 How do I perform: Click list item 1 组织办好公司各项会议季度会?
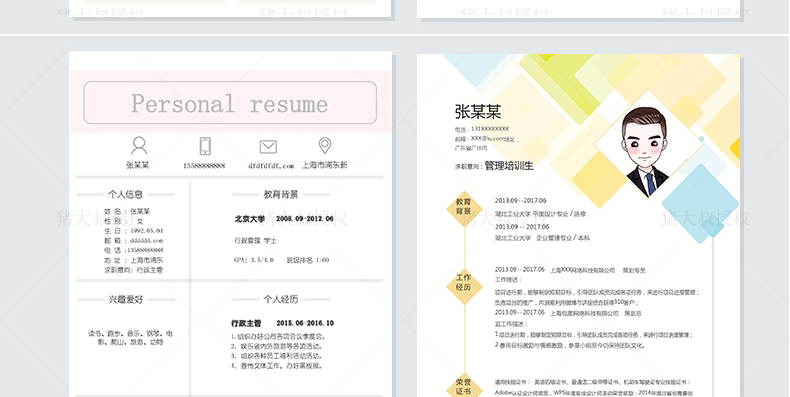pyautogui.click(x=279, y=337)
